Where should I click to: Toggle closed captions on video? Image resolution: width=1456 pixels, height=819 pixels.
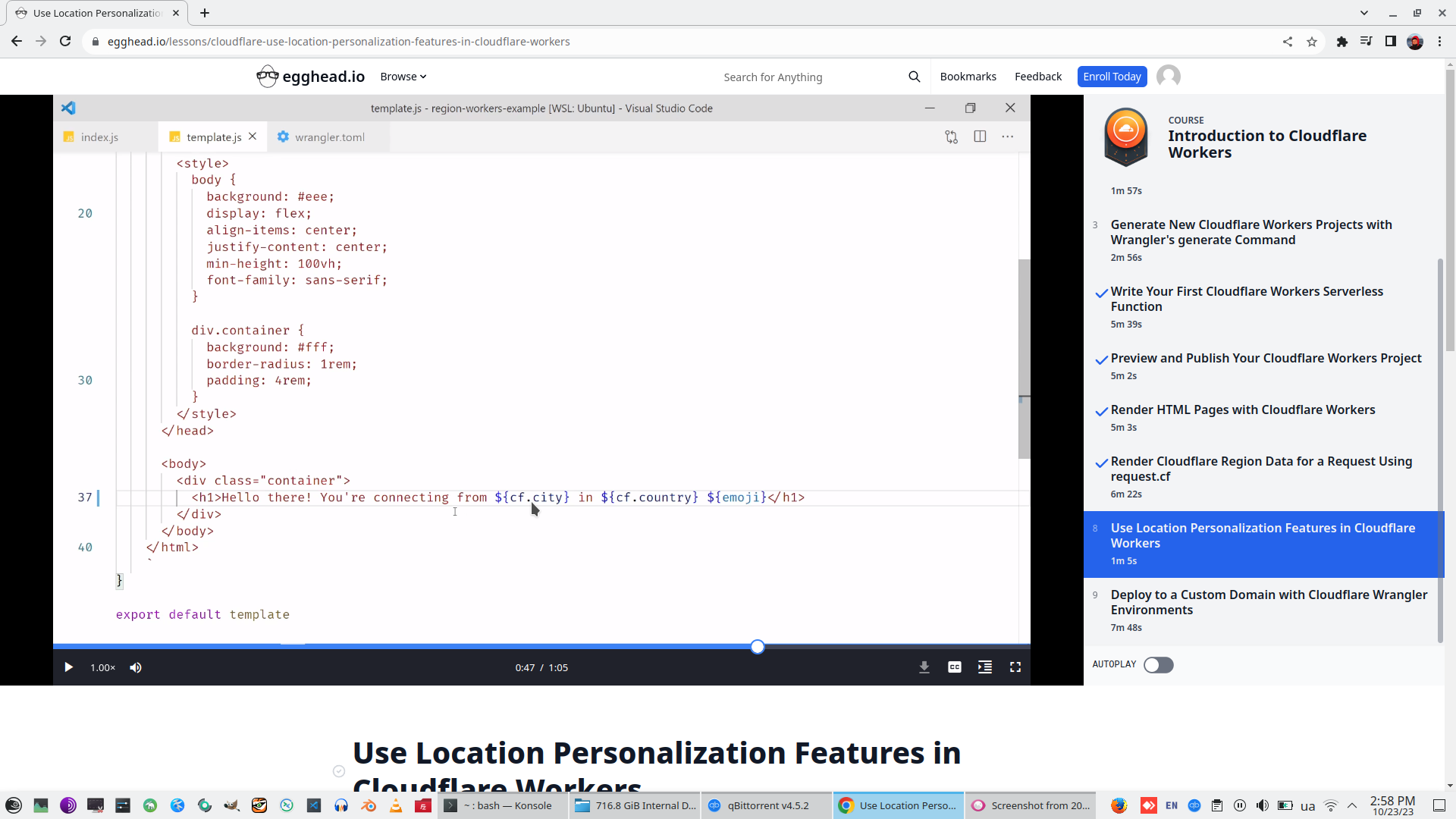[x=954, y=667]
